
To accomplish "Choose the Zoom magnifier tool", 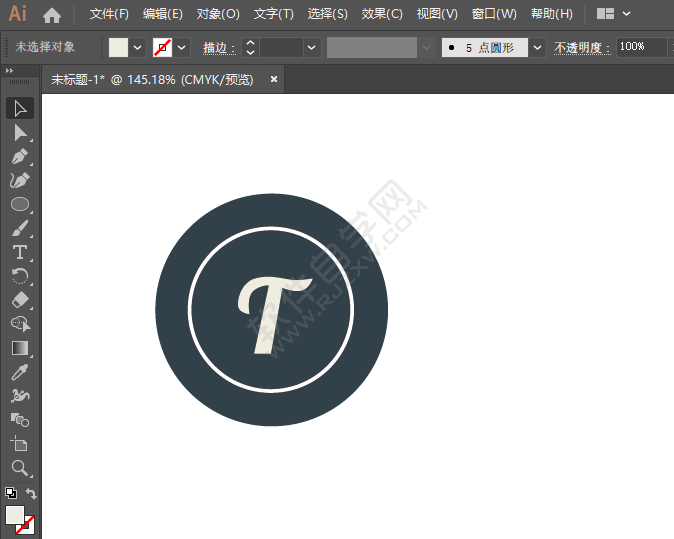I will click(x=19, y=467).
